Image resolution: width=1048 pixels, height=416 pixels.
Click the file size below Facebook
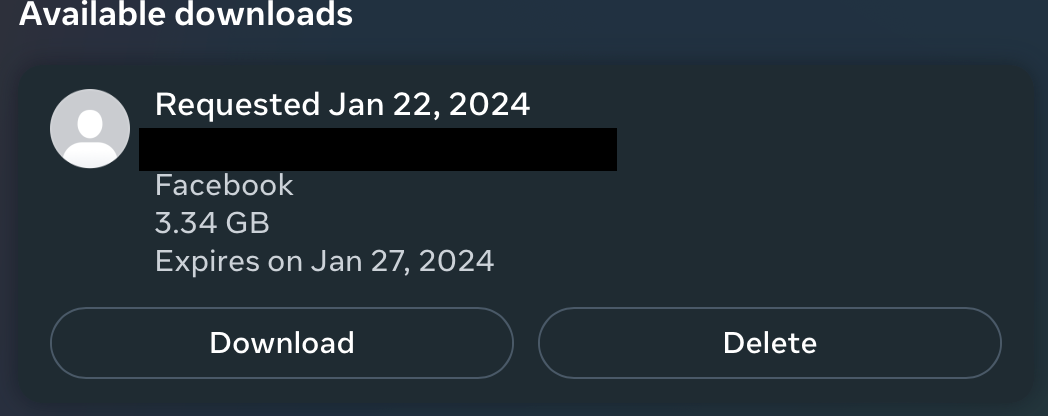point(212,223)
